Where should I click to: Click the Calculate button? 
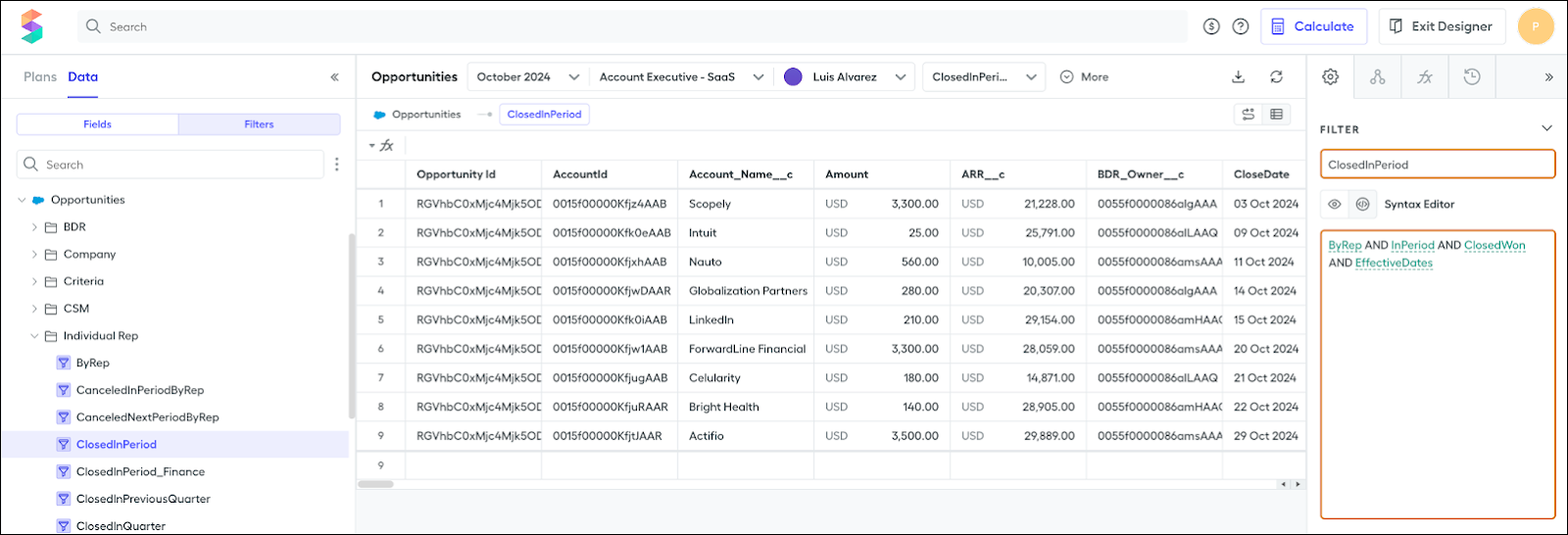1313,26
